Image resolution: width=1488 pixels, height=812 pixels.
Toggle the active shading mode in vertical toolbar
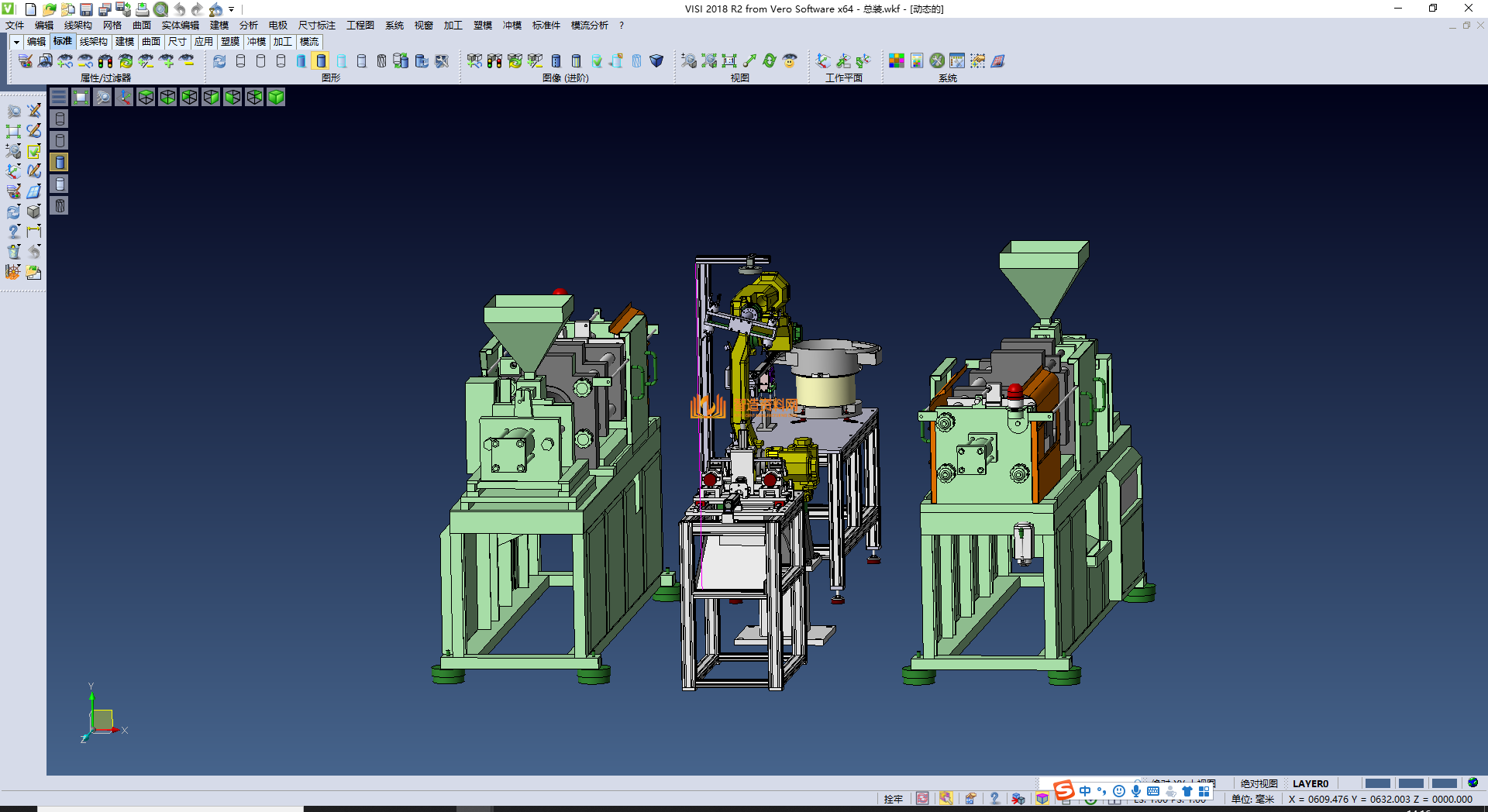(60, 162)
